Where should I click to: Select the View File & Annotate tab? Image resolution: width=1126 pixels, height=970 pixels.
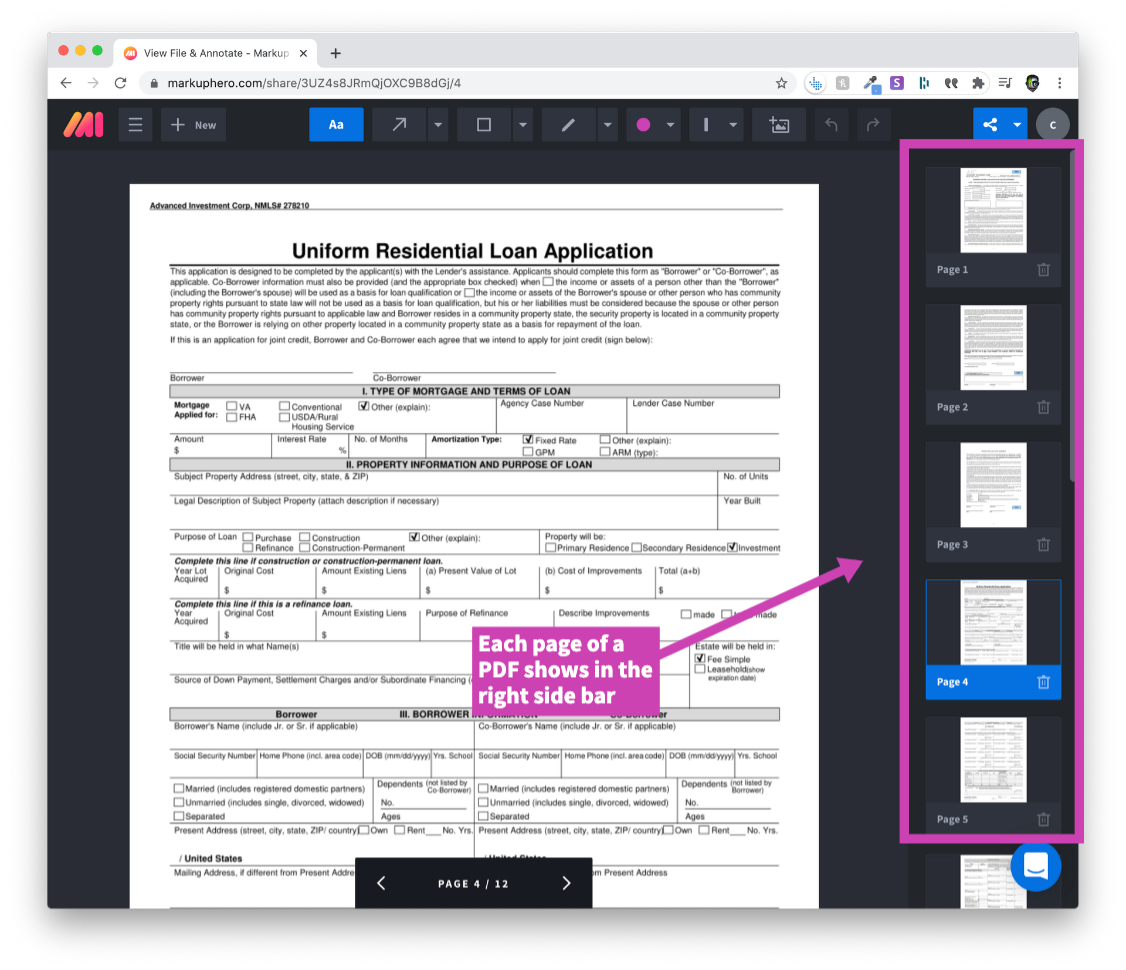coord(215,53)
